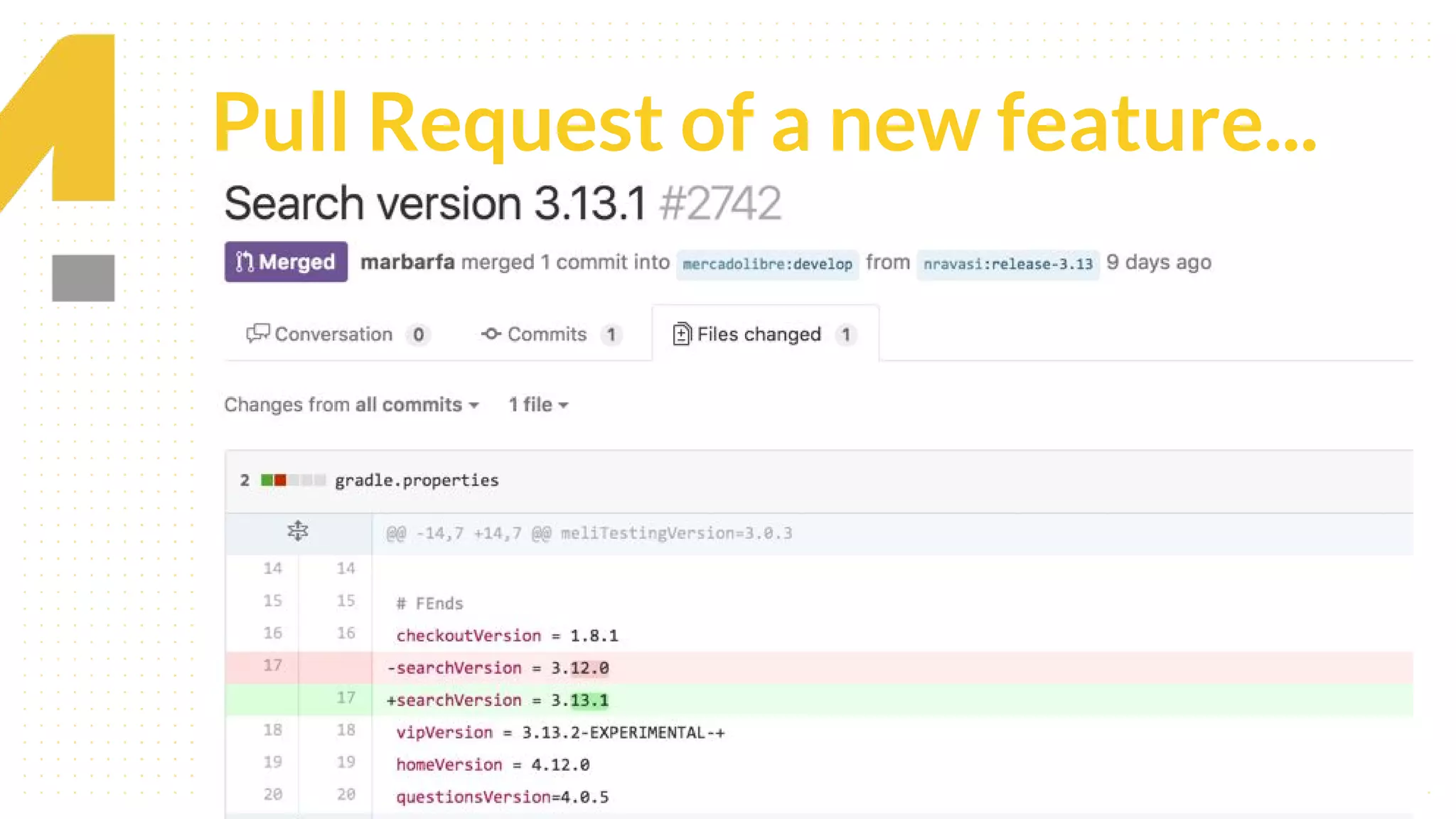
Task: Select the Files changed tab
Action: tap(765, 334)
